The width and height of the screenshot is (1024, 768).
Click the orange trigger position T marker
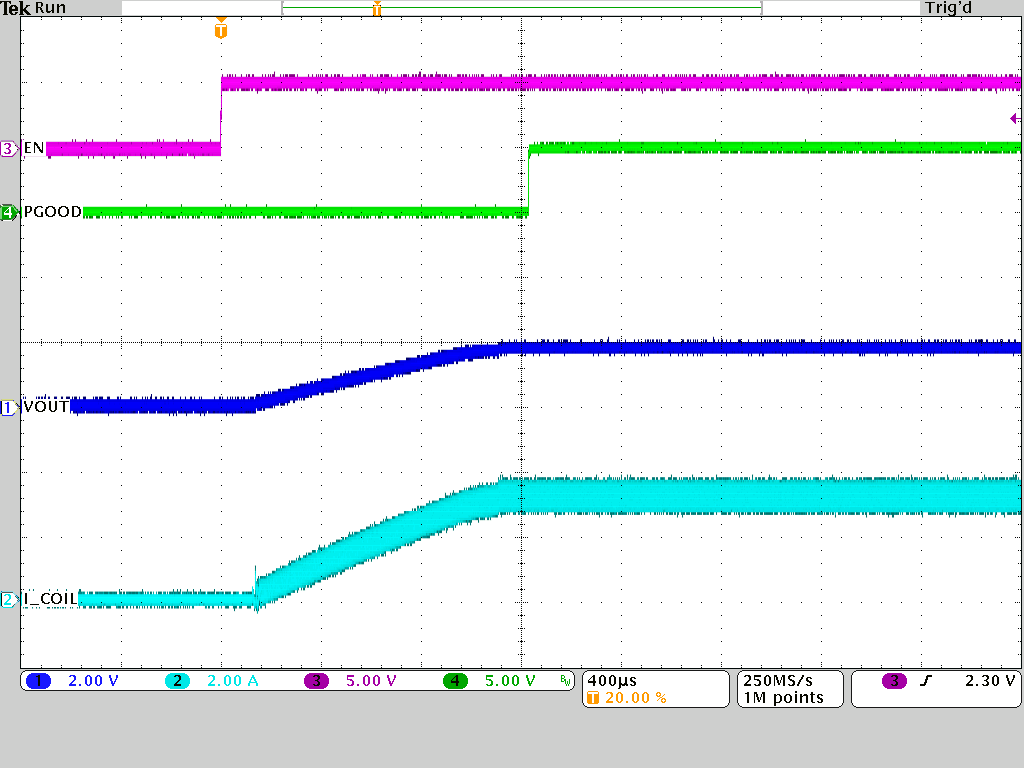coord(221,30)
